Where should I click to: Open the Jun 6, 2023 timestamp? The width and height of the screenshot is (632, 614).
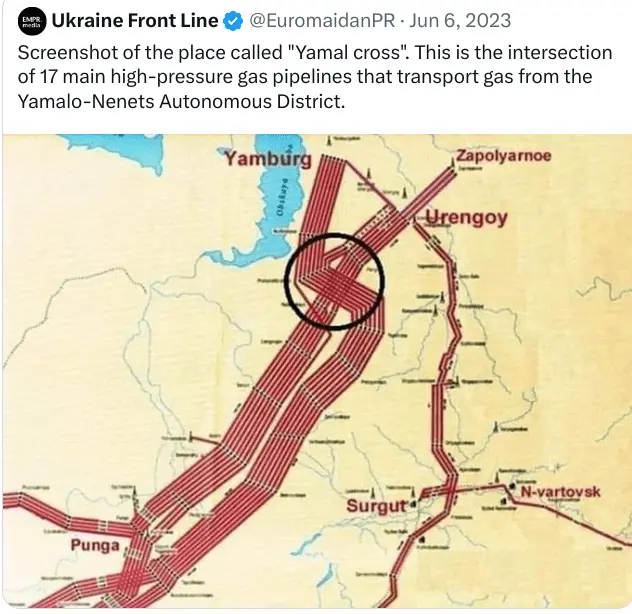click(460, 21)
